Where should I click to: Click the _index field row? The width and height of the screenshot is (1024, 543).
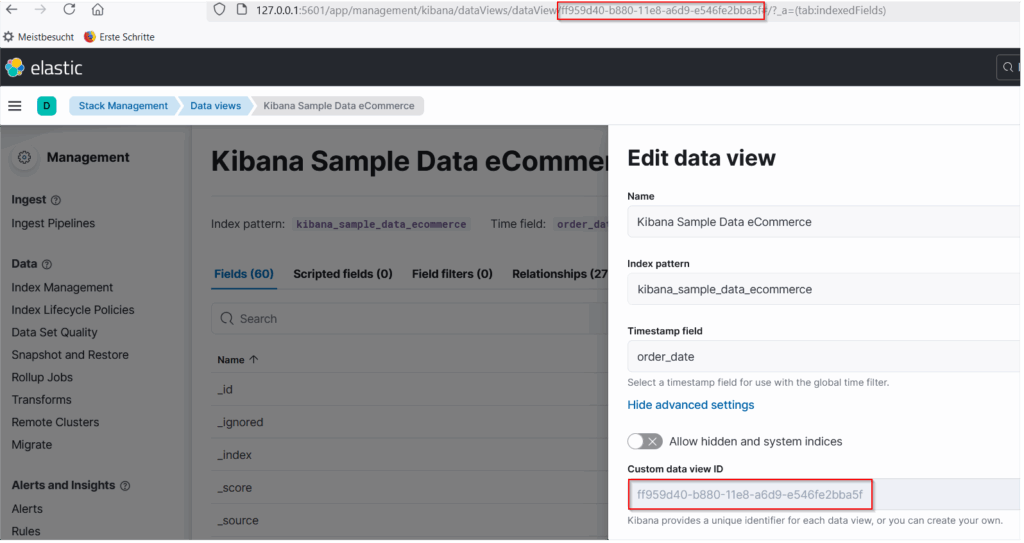pyautogui.click(x=409, y=455)
